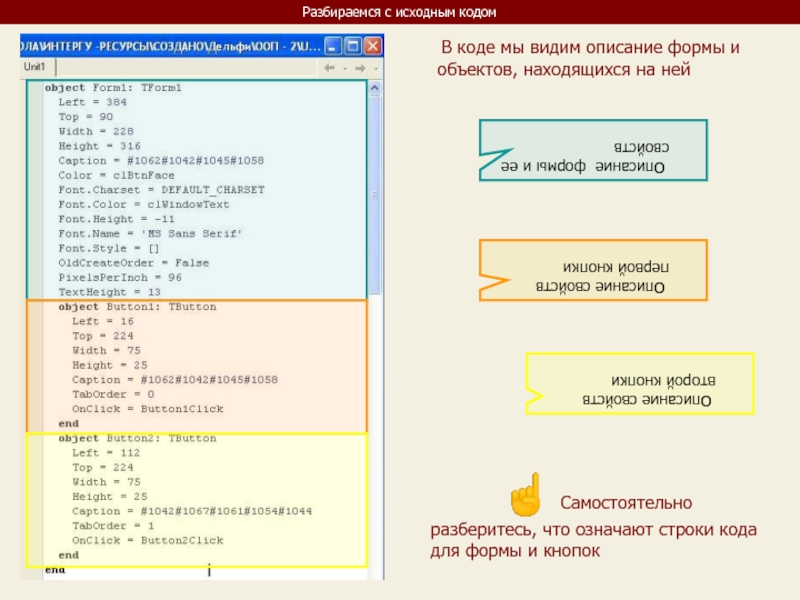Click the back navigation arrow

pyautogui.click(x=330, y=68)
